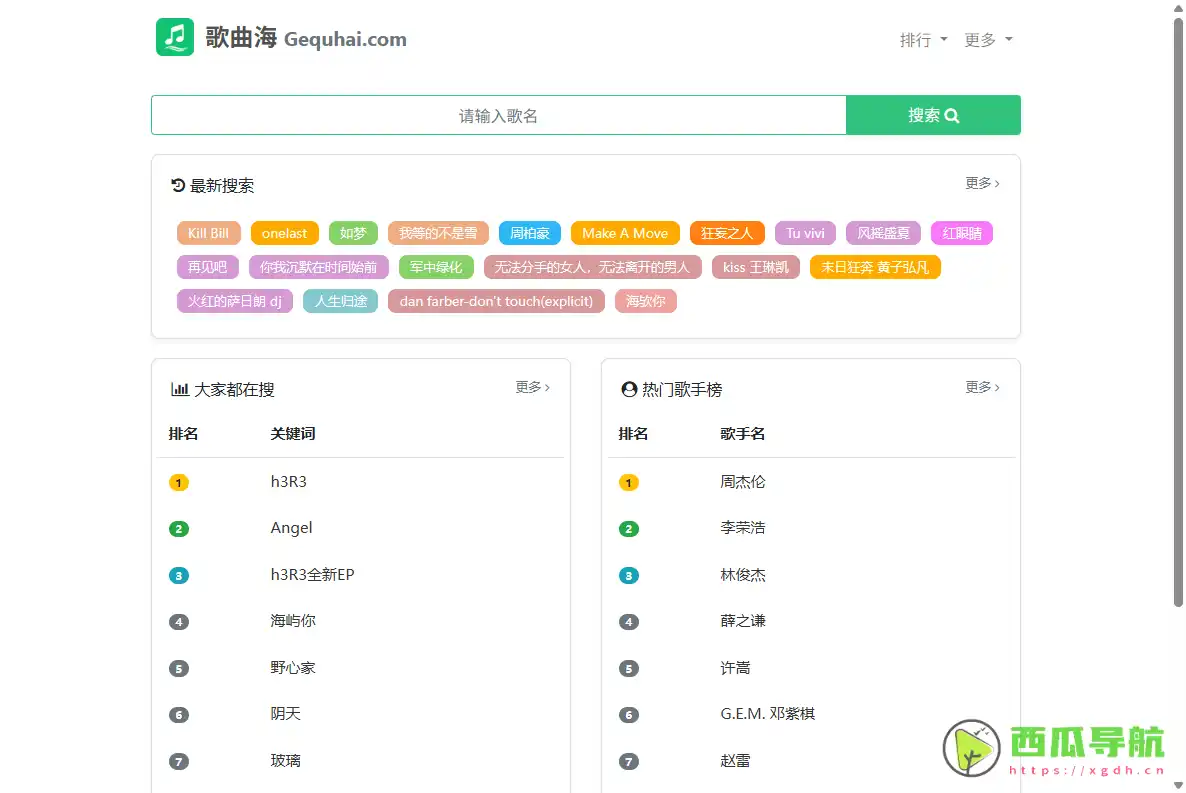The height and width of the screenshot is (793, 1186).
Task: Click the 歌曲海 Gequhai.com site title
Action: tap(306, 38)
